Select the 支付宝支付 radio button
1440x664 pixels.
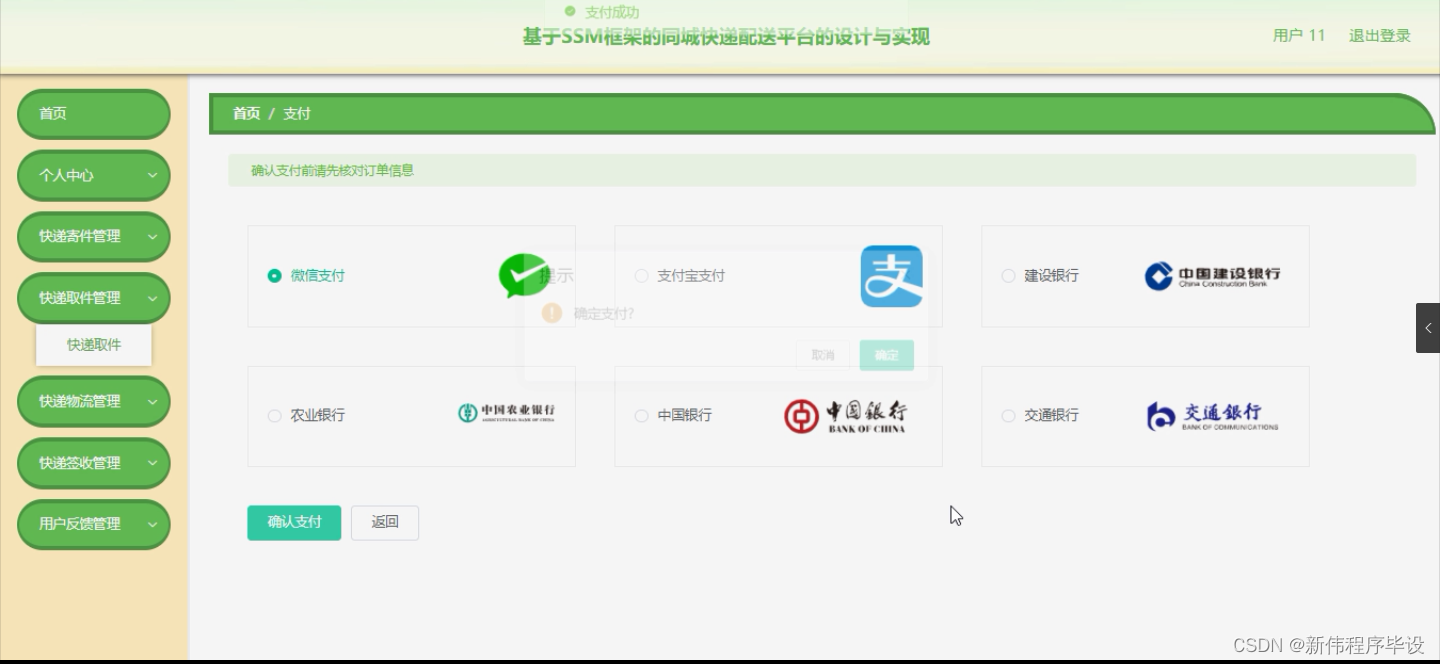click(641, 276)
